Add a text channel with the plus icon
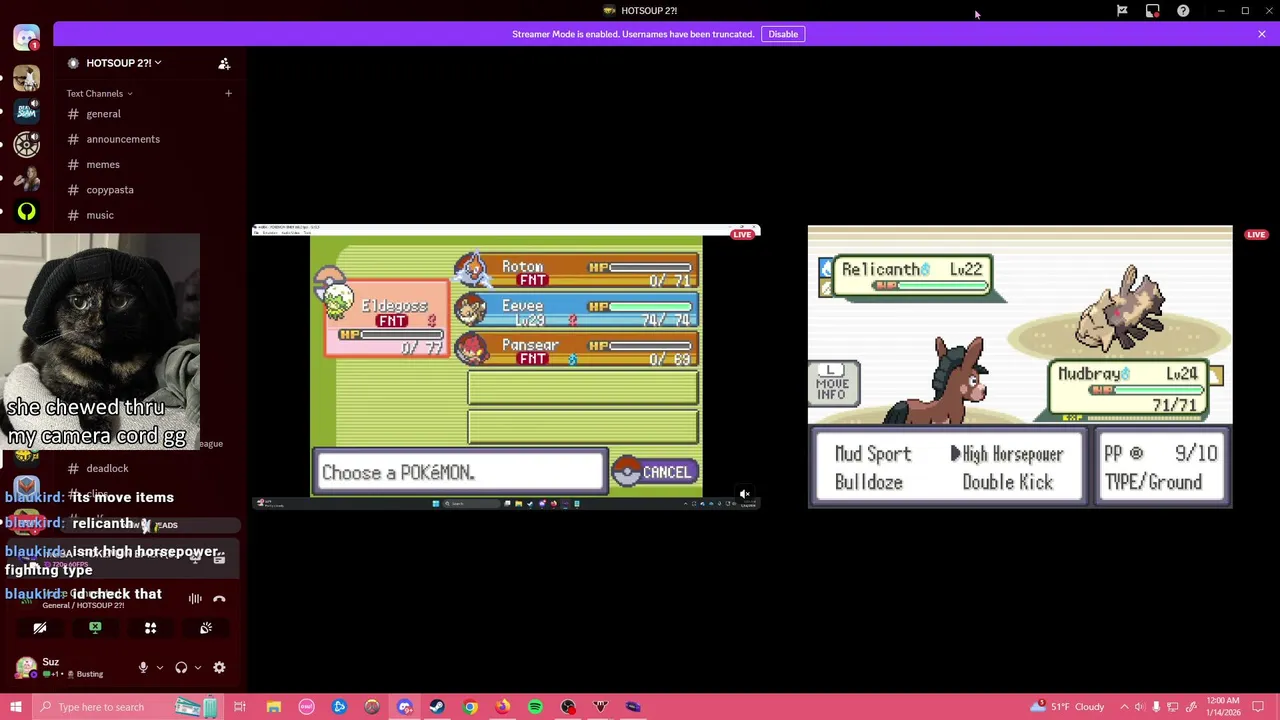Viewport: 1280px width, 720px height. coord(228,93)
